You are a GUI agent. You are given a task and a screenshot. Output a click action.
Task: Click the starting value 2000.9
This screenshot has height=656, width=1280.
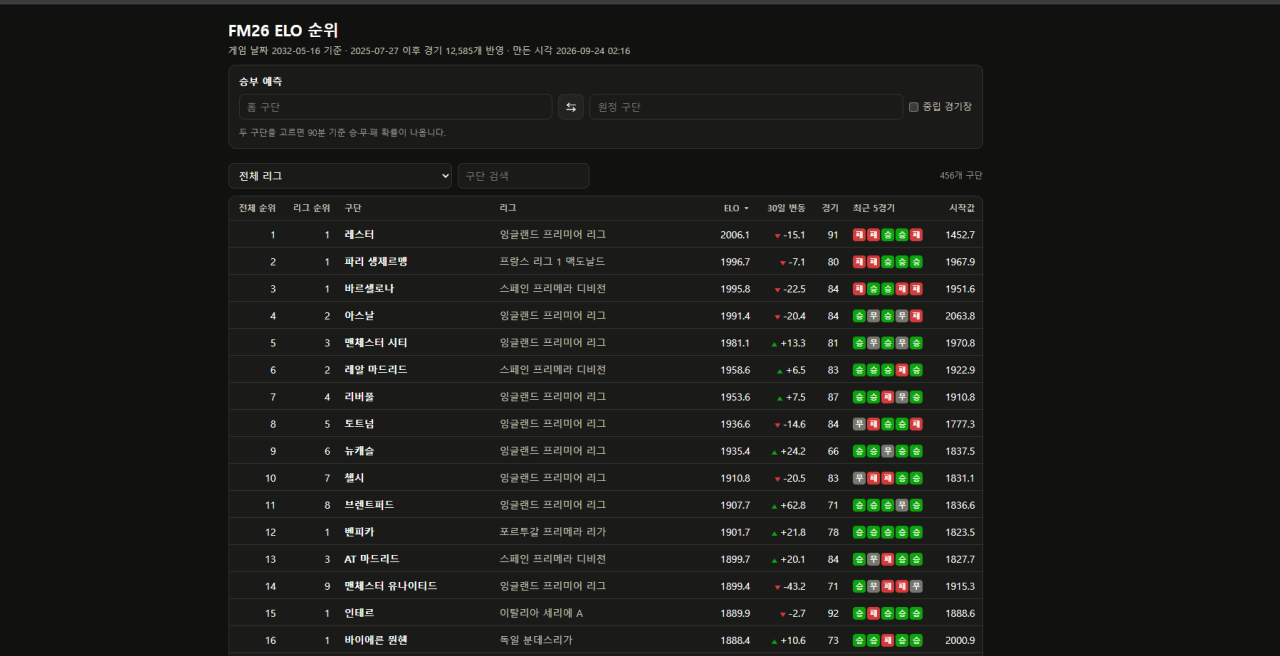click(x=960, y=640)
